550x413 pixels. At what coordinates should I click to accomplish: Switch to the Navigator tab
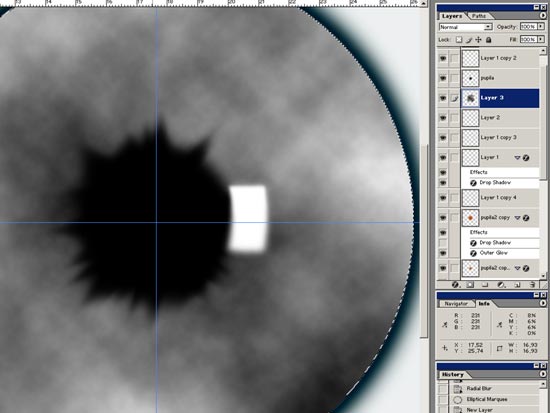click(x=456, y=304)
